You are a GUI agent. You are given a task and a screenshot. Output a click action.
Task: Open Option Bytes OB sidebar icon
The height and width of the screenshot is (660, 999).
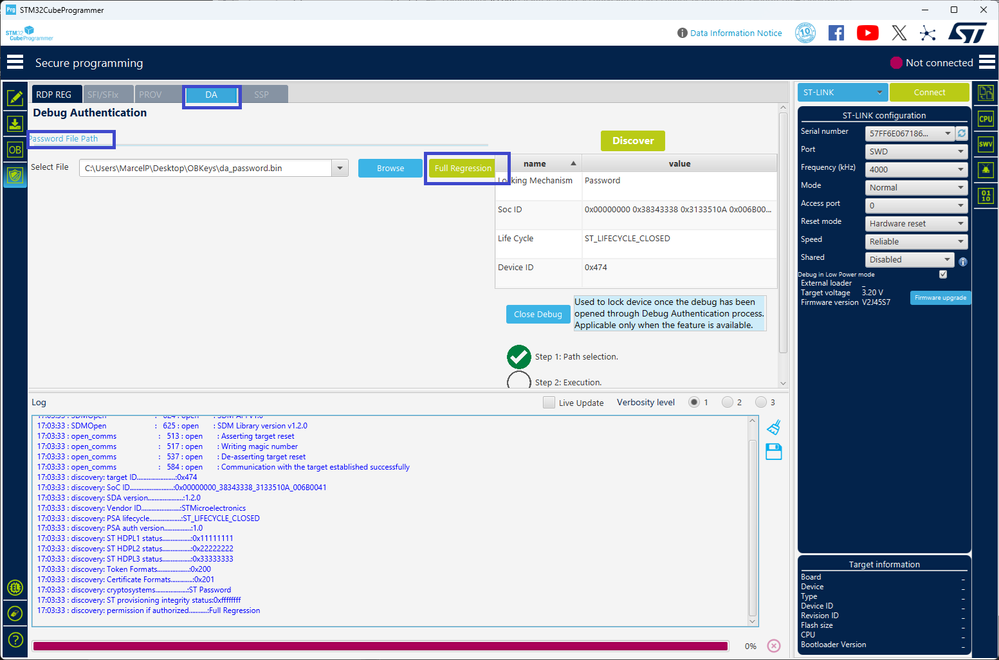pos(15,150)
